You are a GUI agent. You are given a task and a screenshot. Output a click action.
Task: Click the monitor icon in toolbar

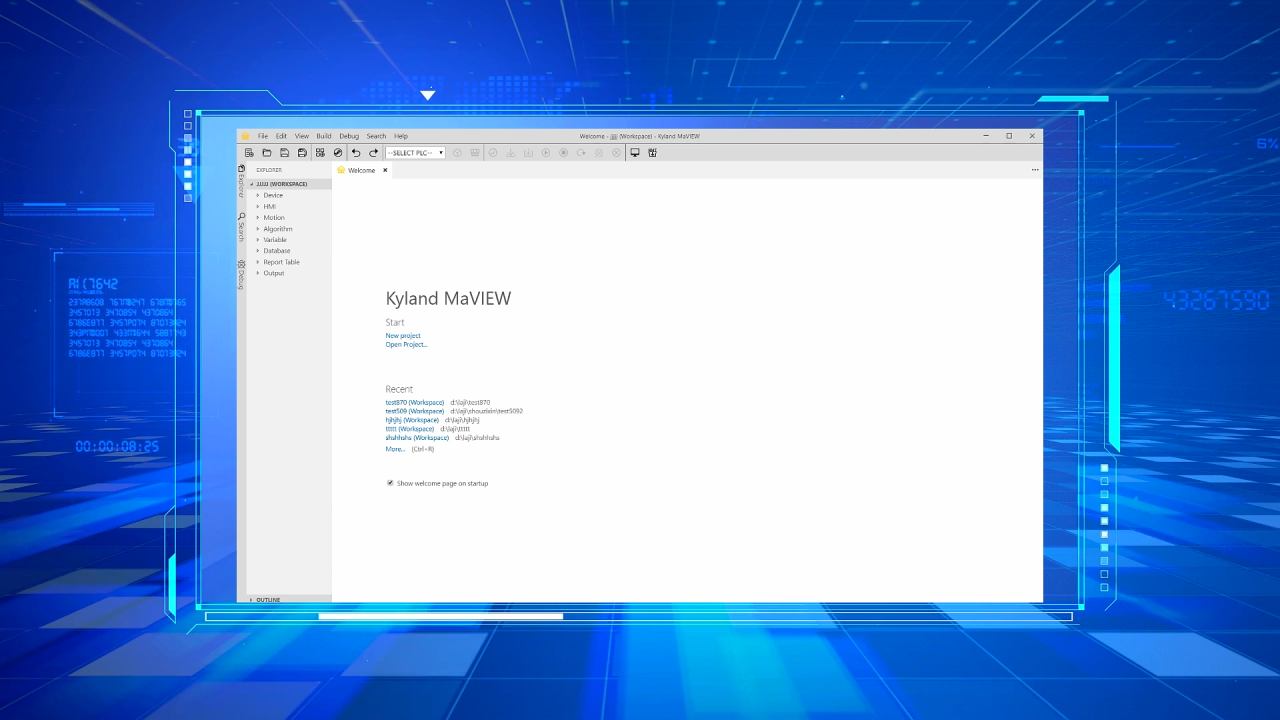coord(635,153)
